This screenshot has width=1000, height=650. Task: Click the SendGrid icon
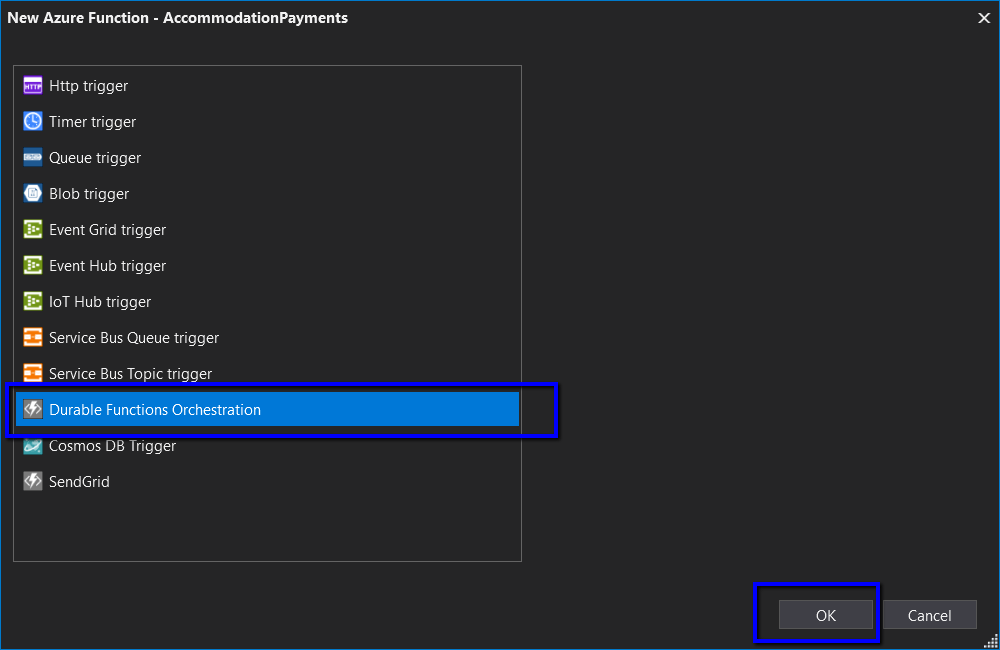tap(33, 482)
